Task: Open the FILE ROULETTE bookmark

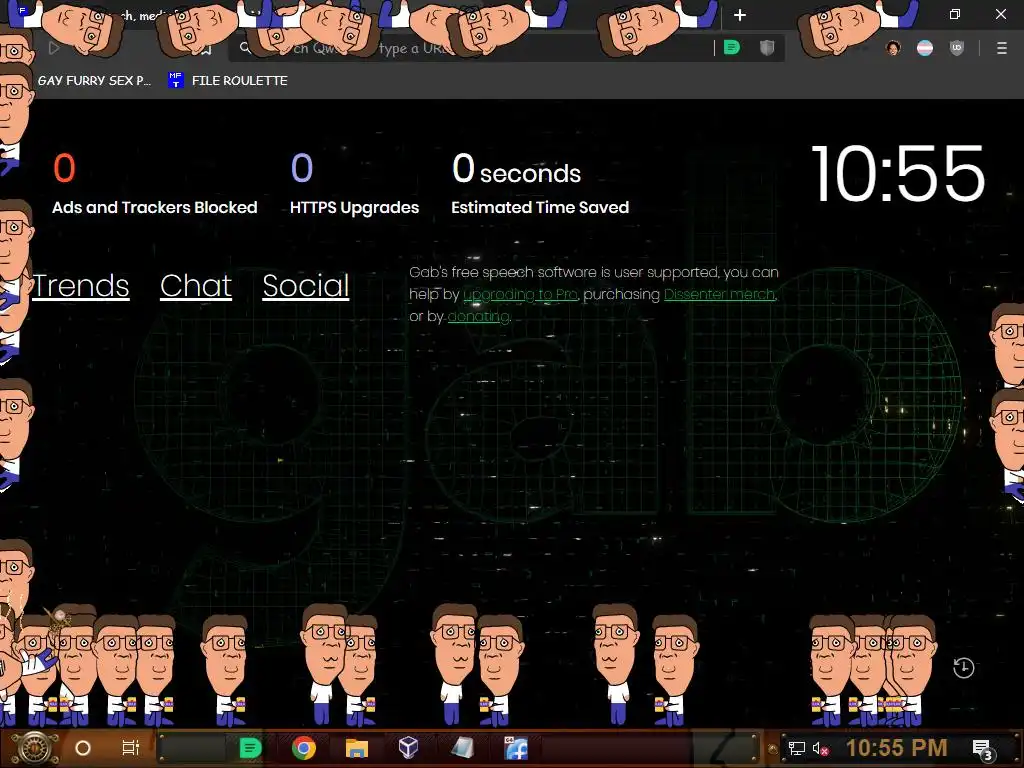Action: click(228, 80)
